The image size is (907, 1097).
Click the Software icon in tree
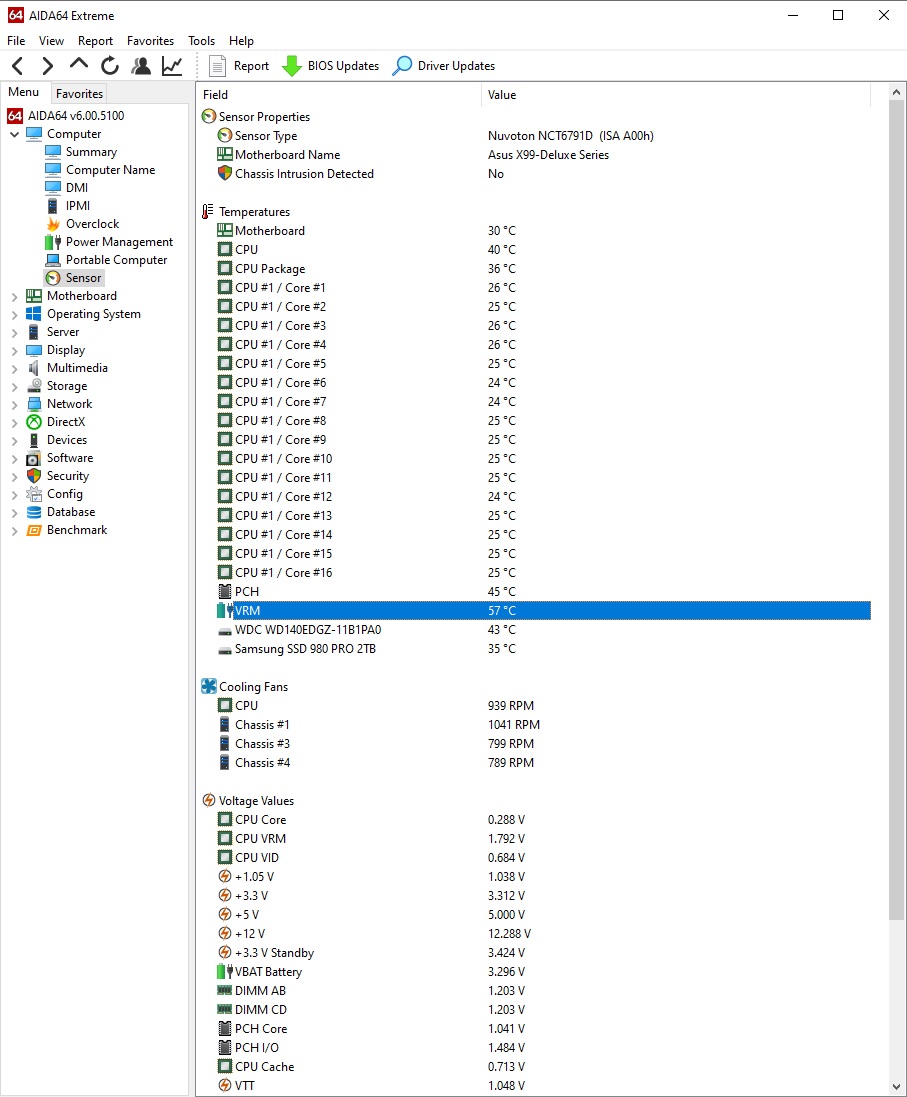34,458
